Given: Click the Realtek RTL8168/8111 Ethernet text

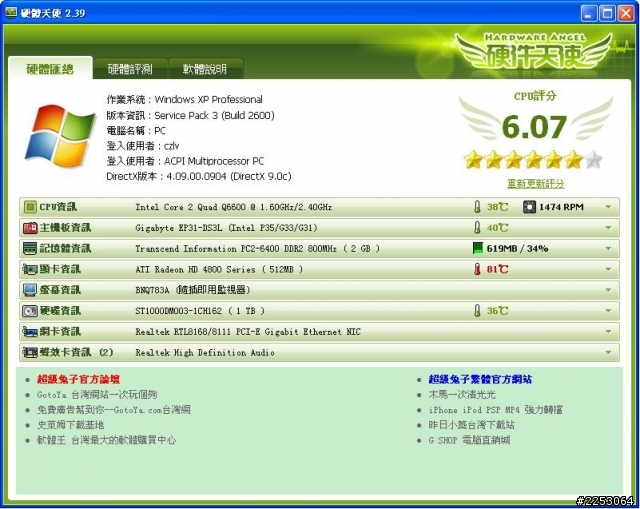Looking at the screenshot, I should click(248, 332).
